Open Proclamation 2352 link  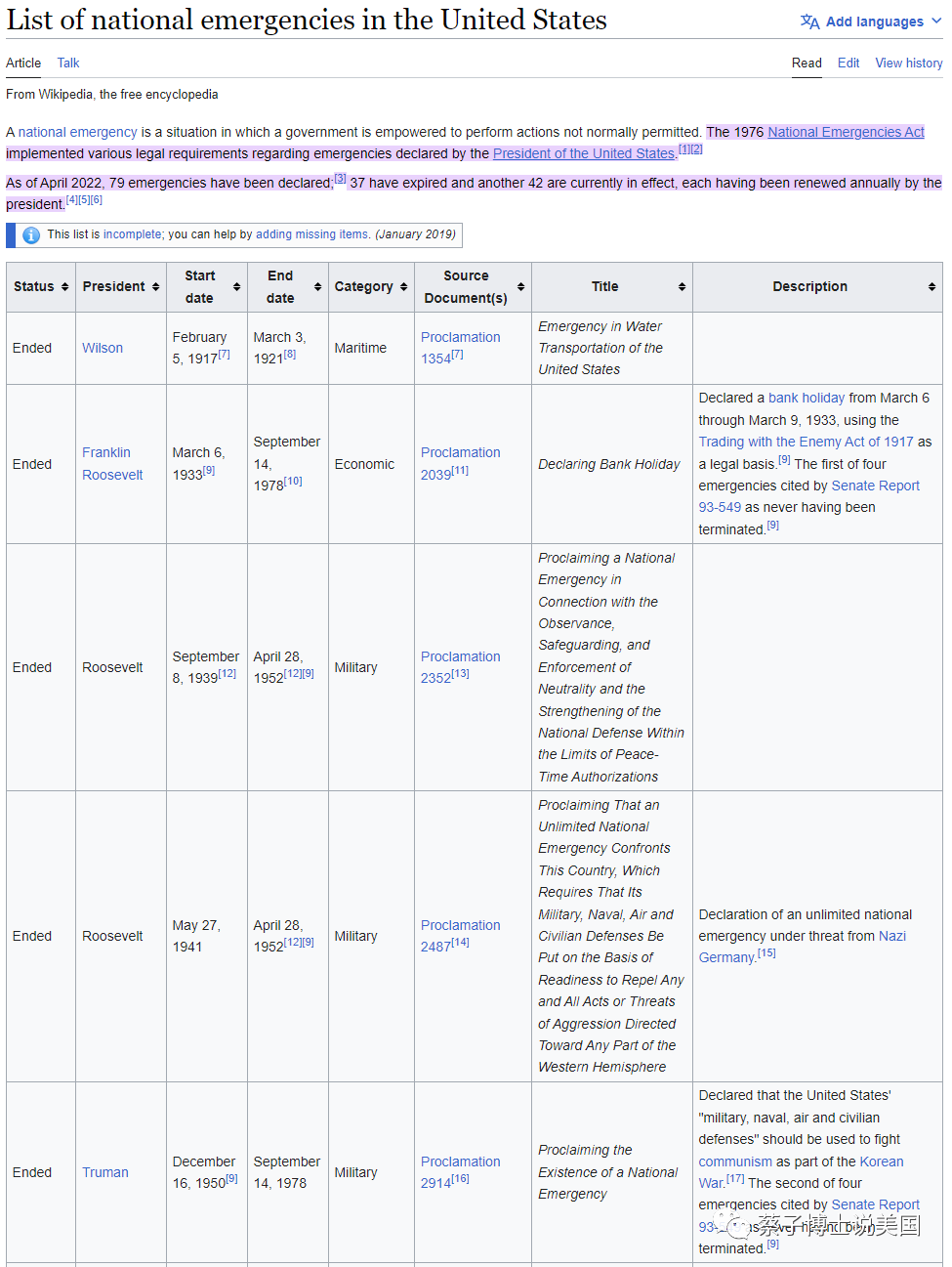pyautogui.click(x=460, y=667)
